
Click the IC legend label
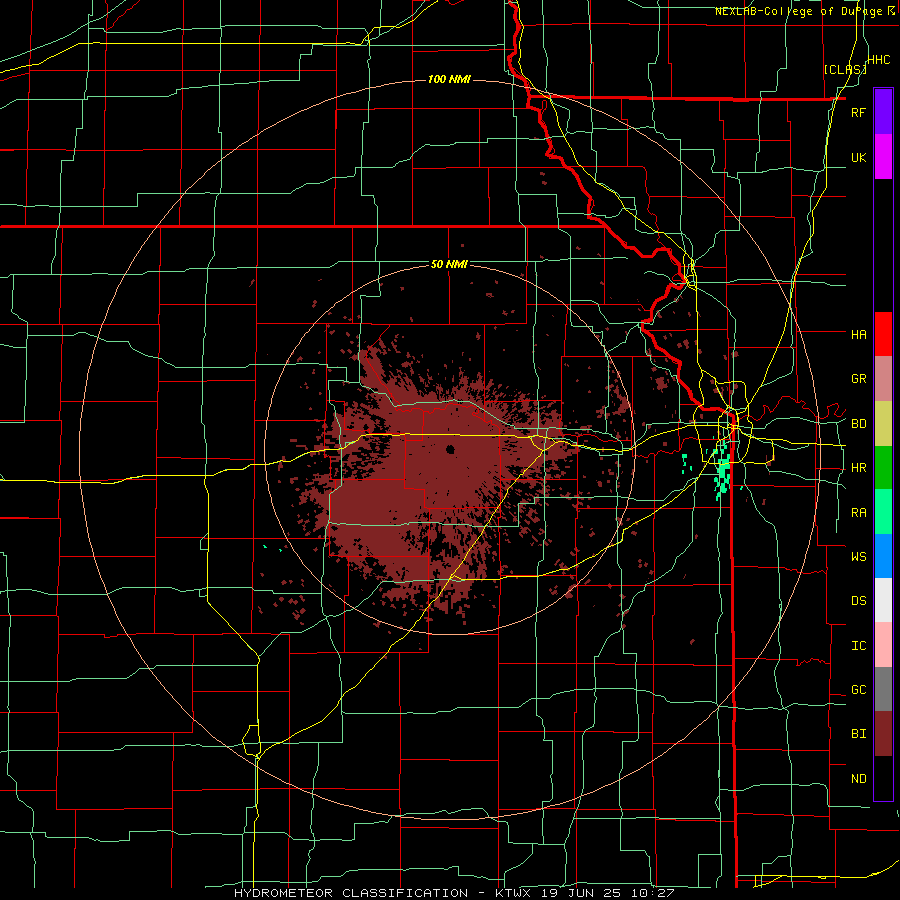(x=858, y=646)
